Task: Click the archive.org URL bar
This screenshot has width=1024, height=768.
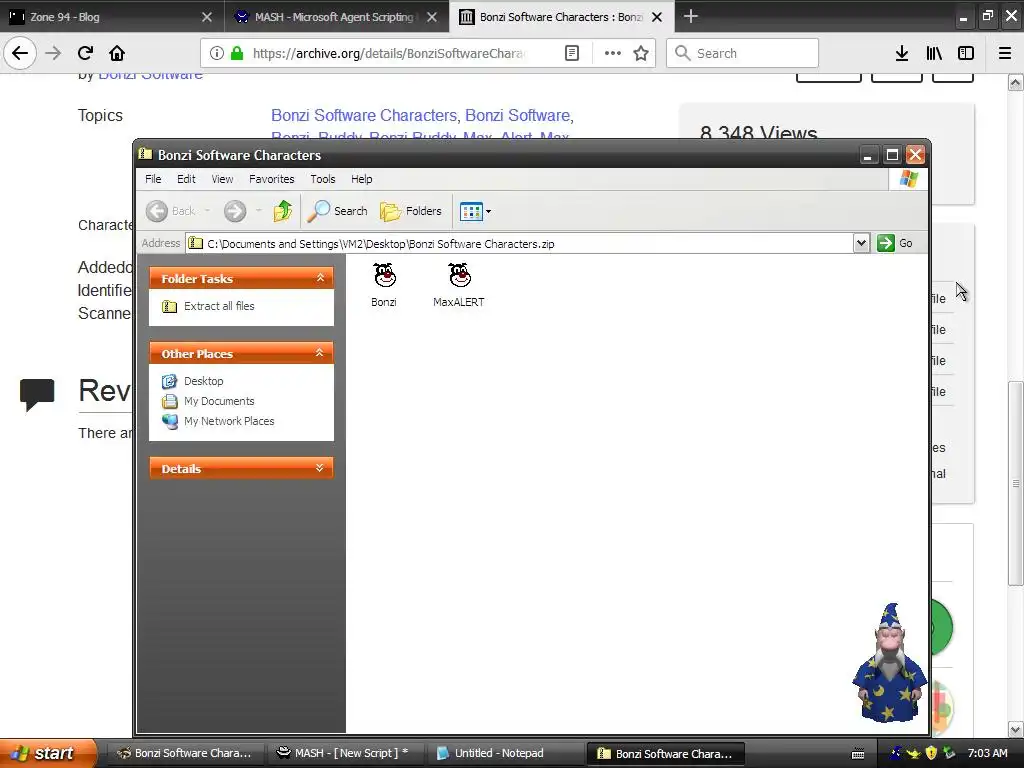Action: point(387,54)
